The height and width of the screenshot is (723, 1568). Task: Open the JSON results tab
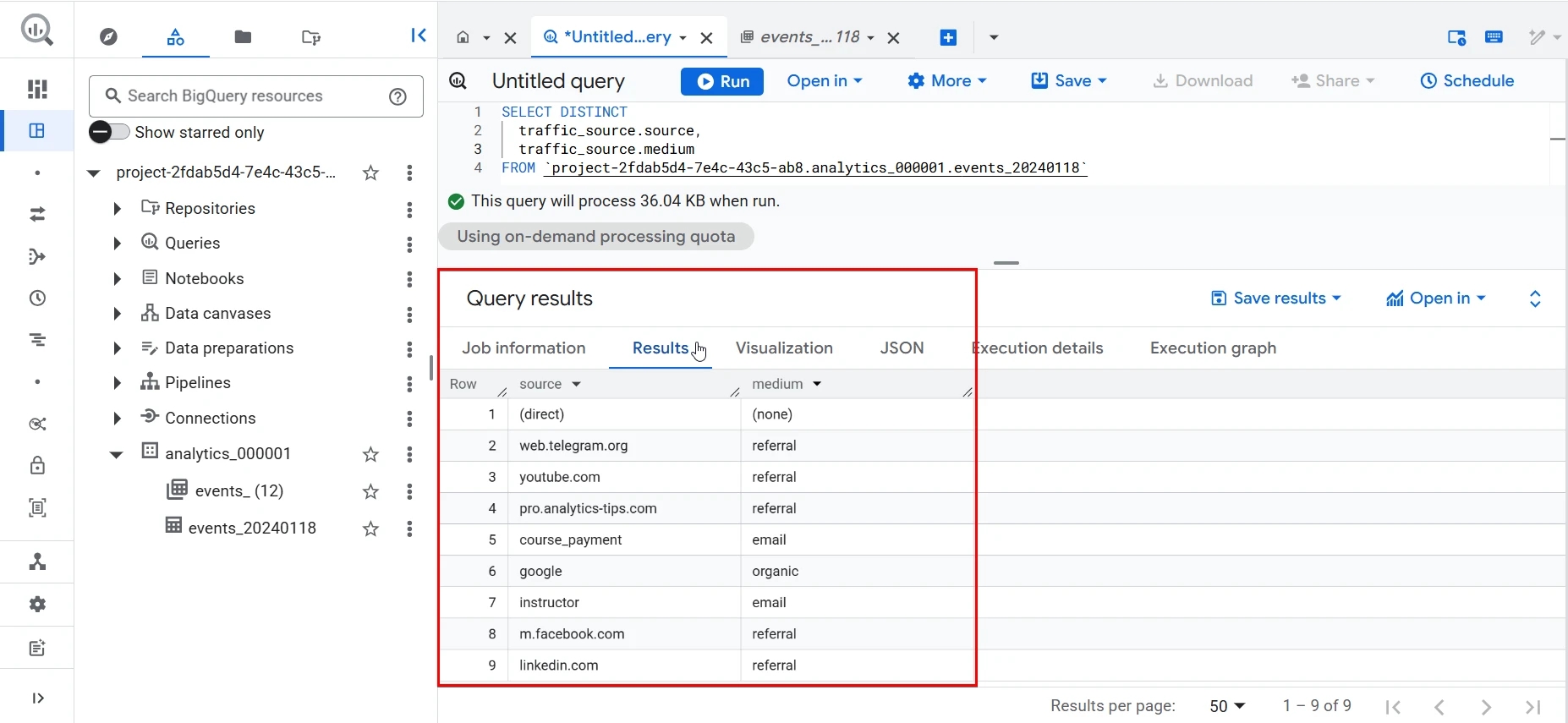click(x=902, y=348)
